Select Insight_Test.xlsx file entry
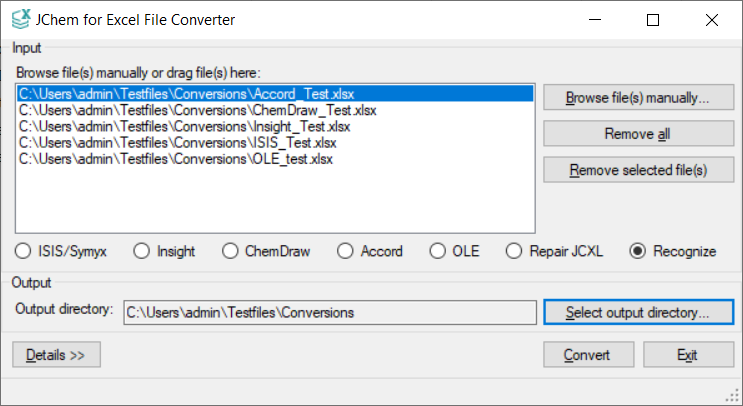 pyautogui.click(x=185, y=126)
